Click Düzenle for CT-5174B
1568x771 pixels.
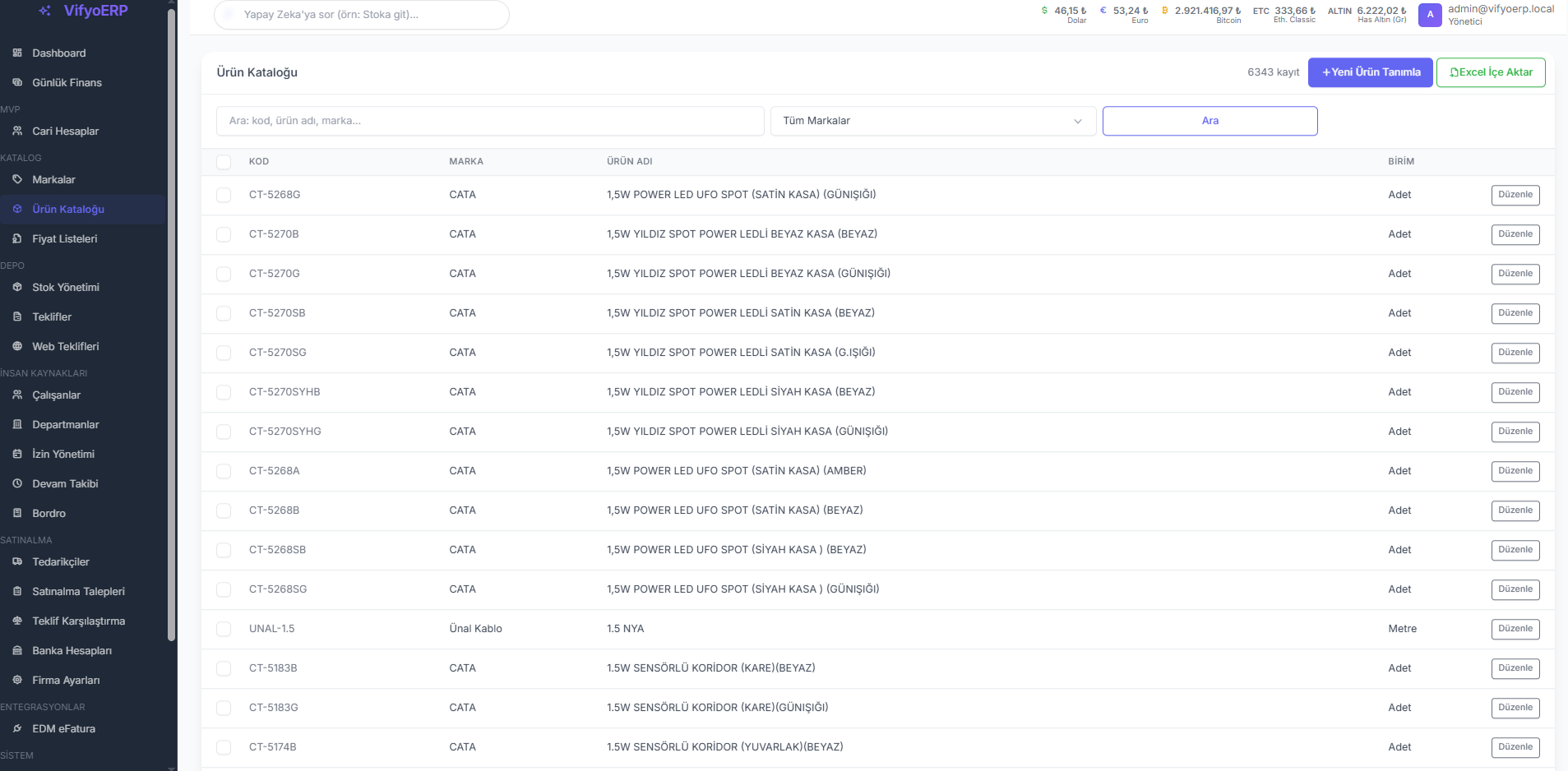point(1515,747)
